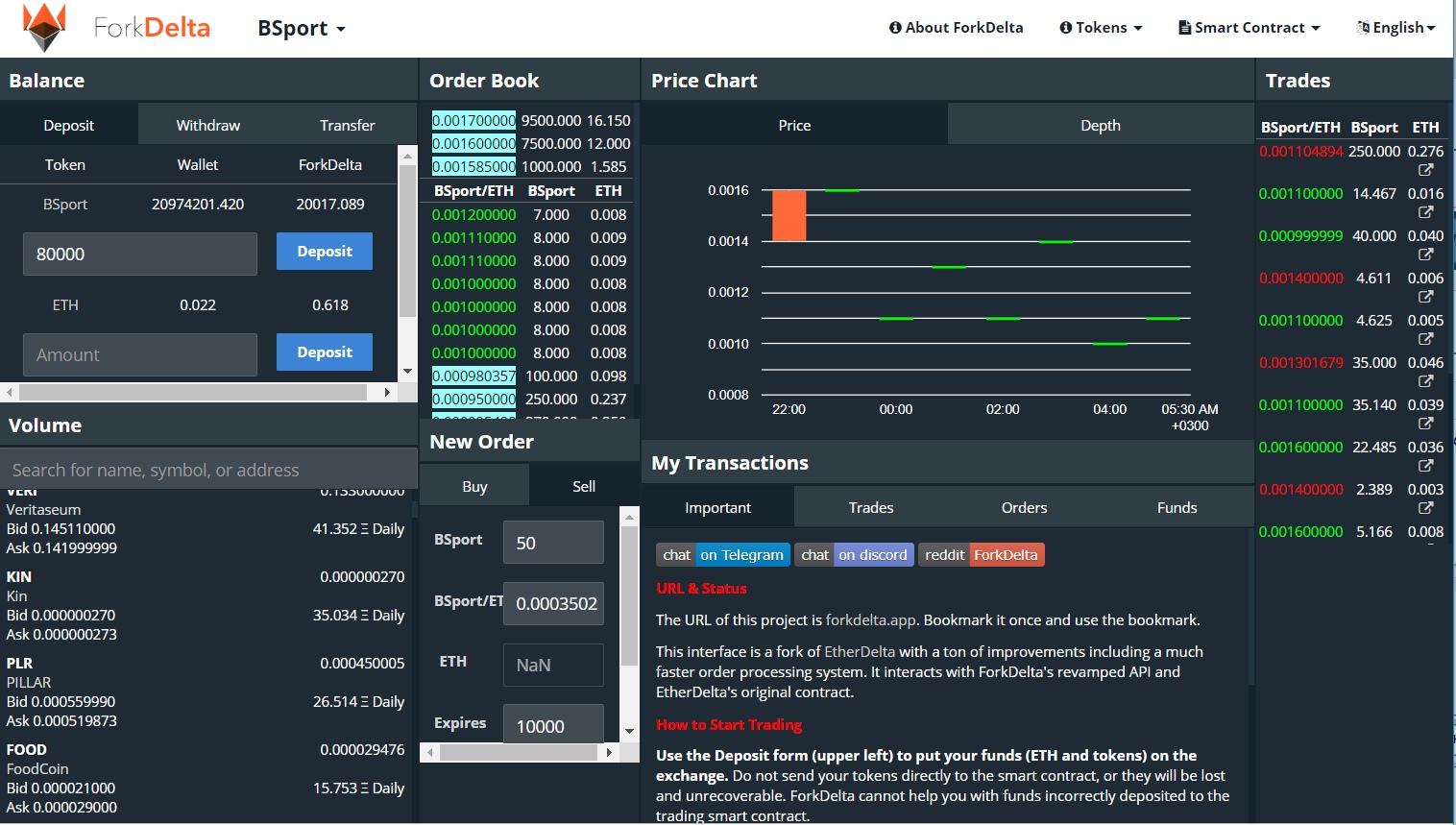This screenshot has width=1456, height=825.
Task: Select buy order at 0.001200000
Action: click(530, 214)
